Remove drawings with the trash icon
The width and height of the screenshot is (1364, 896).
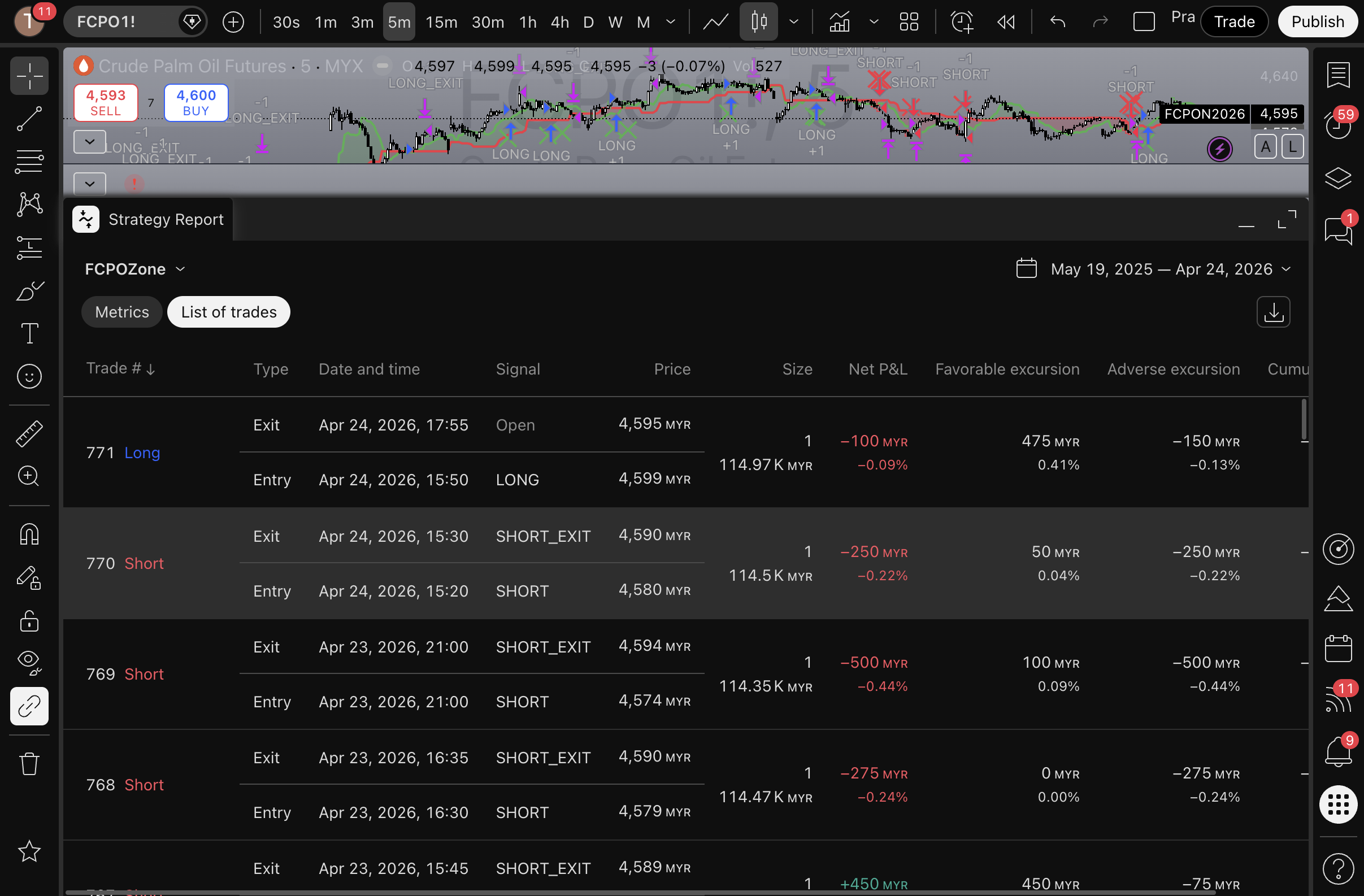pyautogui.click(x=29, y=764)
